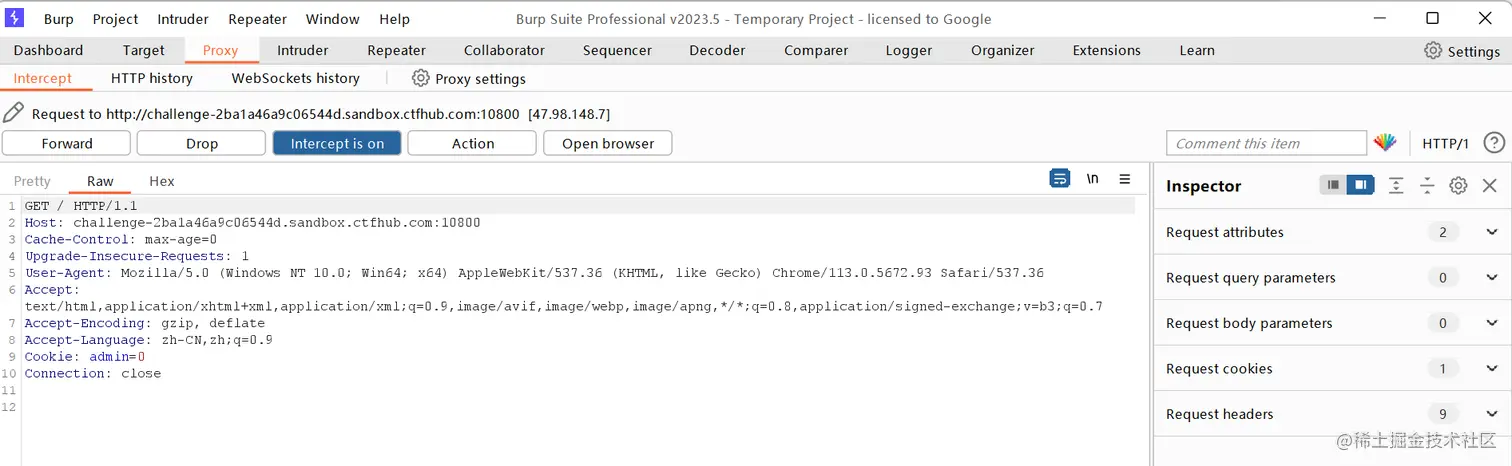This screenshot has height=466, width=1512.
Task: Expand all Inspector sections icon
Action: point(1397,185)
